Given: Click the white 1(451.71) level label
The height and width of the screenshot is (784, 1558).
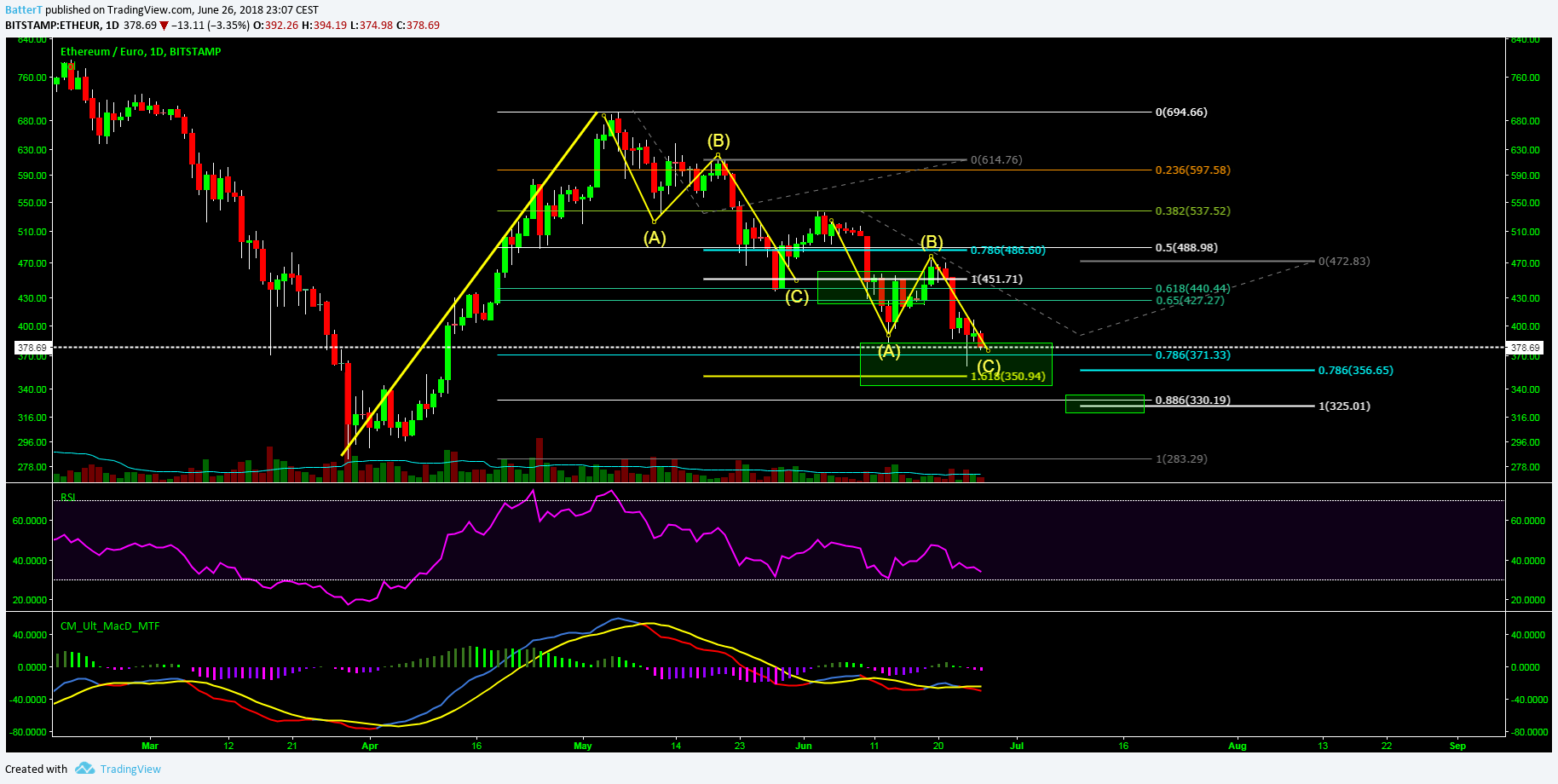Looking at the screenshot, I should coord(996,280).
